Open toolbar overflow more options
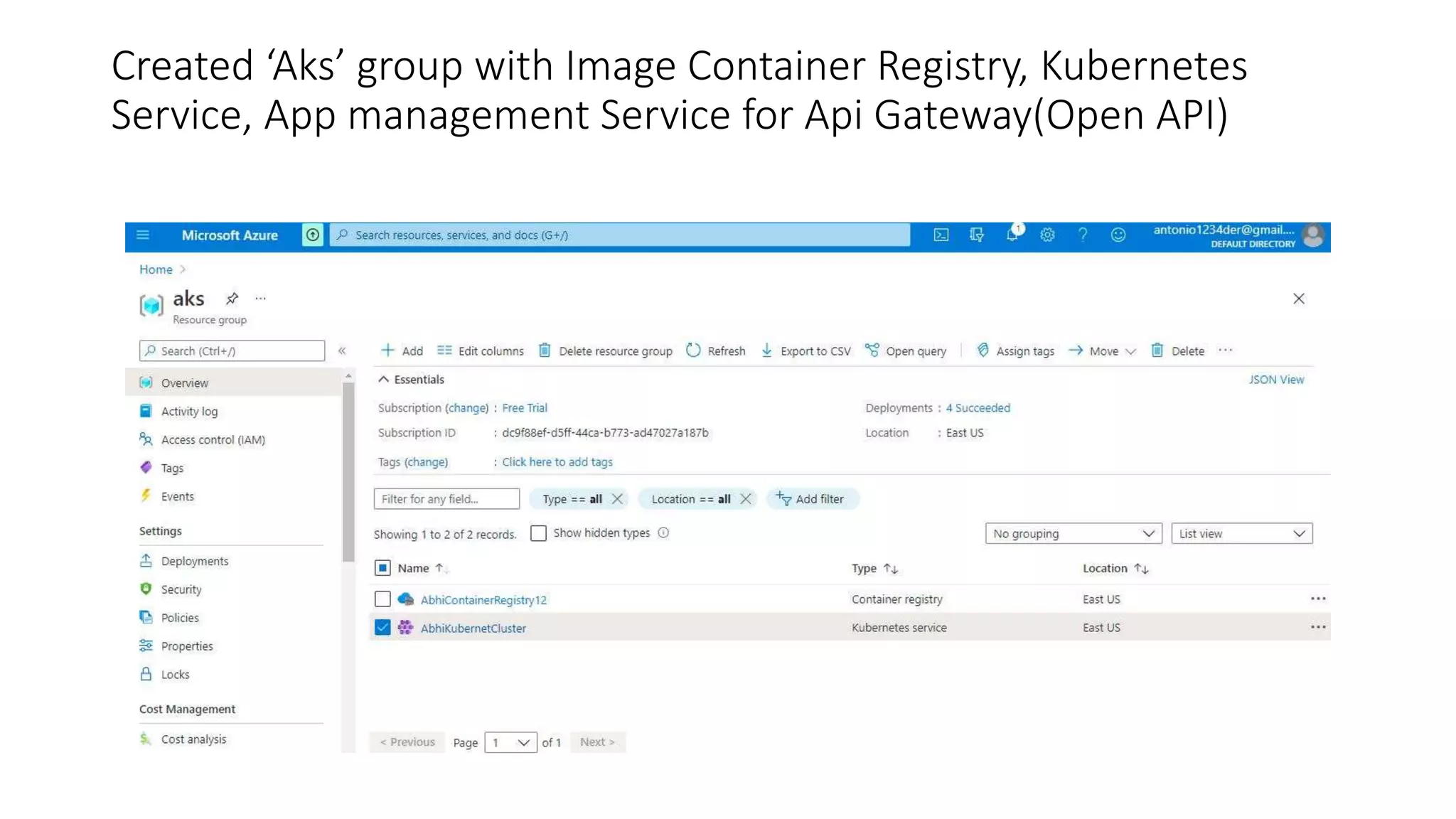The image size is (1456, 819). coord(1226,350)
